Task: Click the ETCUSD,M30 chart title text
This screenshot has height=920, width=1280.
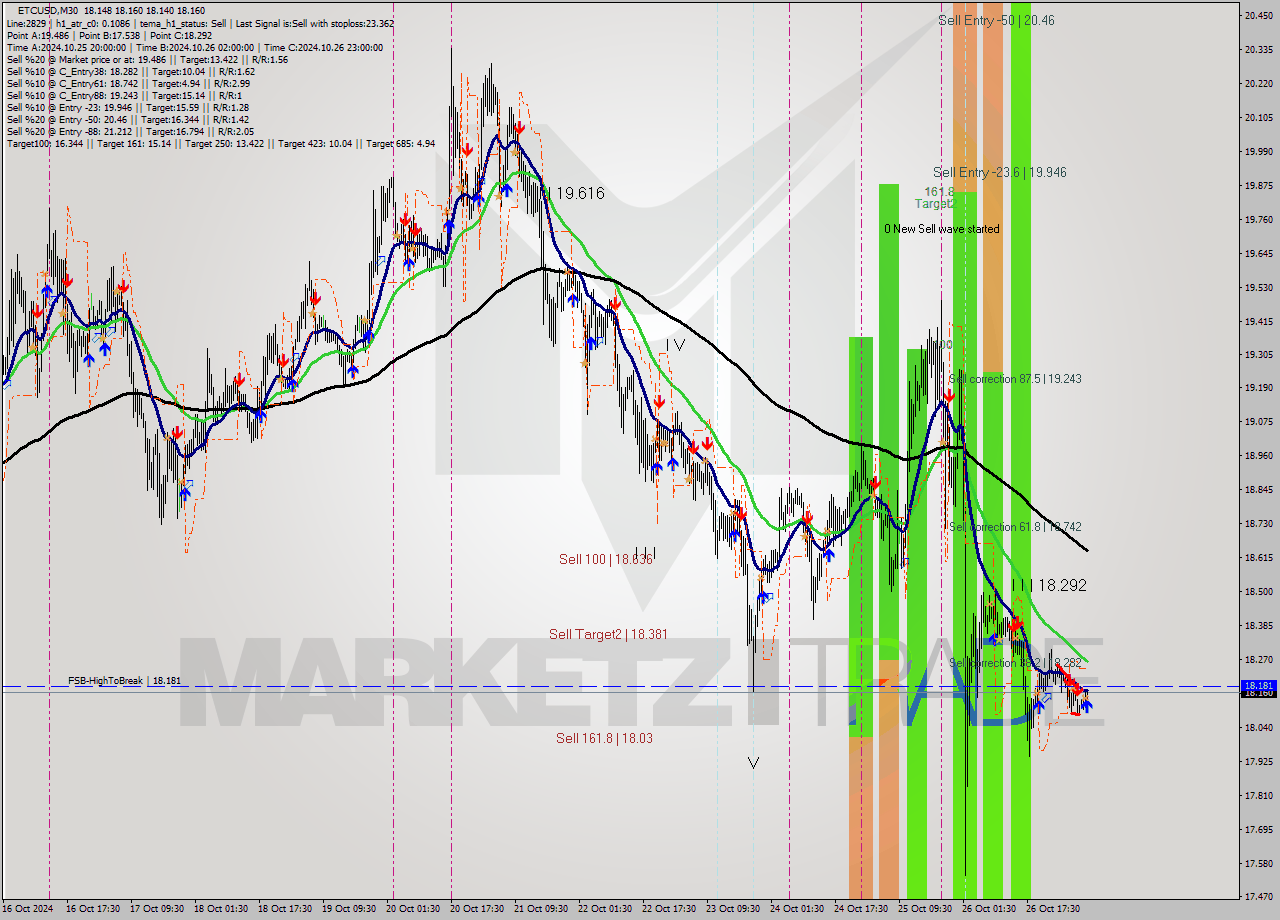Action: [x=47, y=11]
